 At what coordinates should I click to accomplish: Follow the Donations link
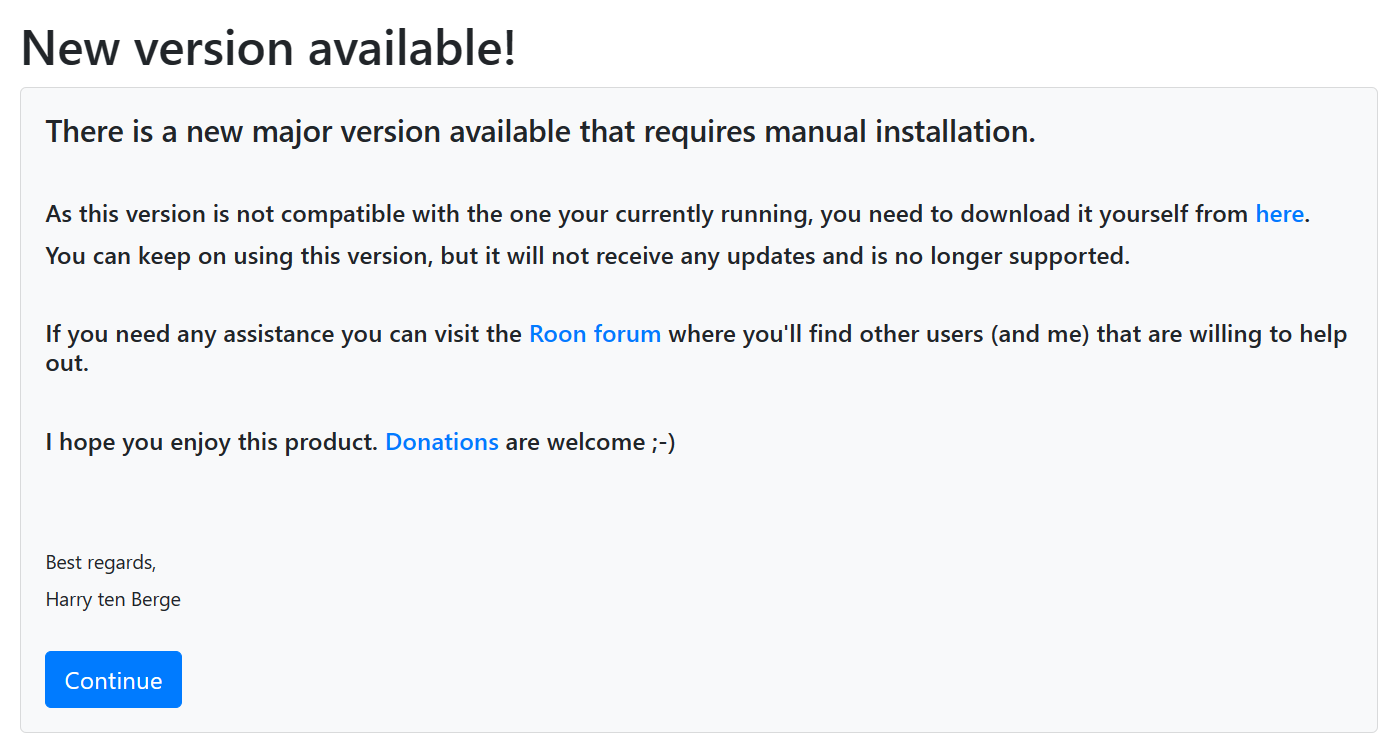tap(441, 442)
